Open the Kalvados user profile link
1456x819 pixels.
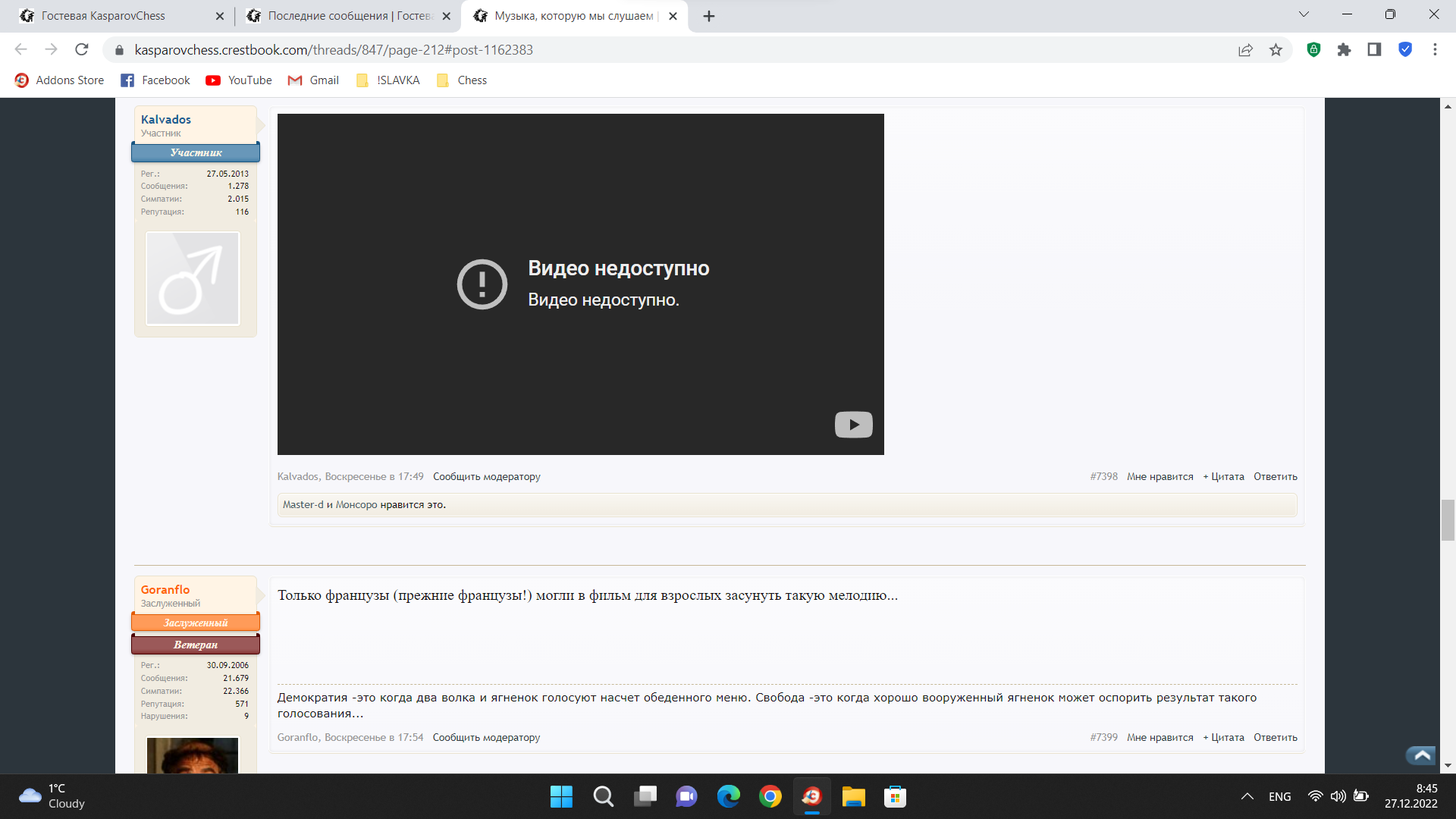[165, 120]
